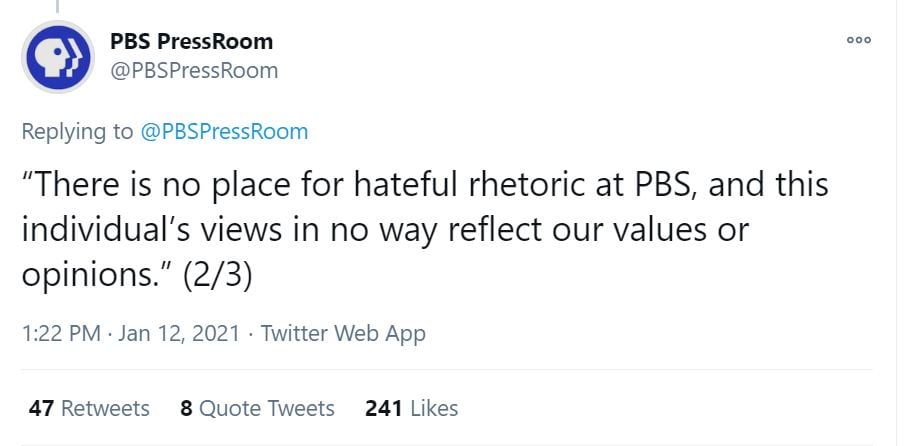Click the @PBSPressRoom handle under the name
The height and width of the screenshot is (446, 909).
(x=194, y=70)
